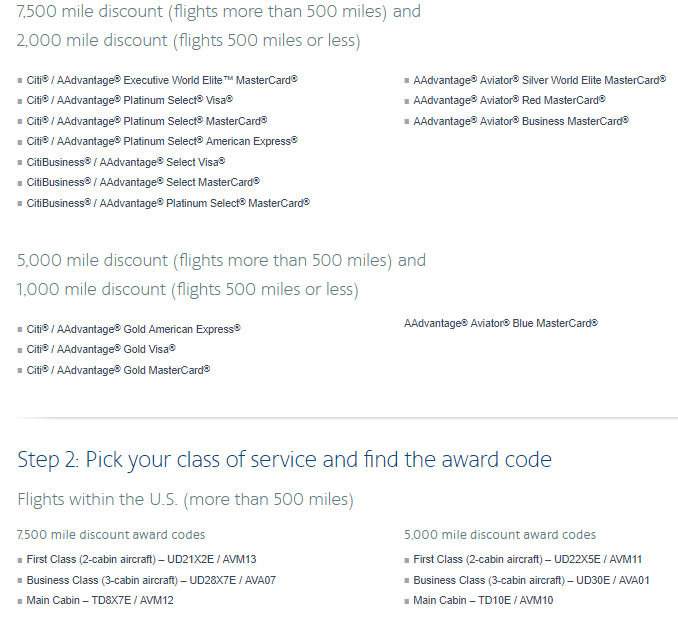Screen dimensions: 678x627
Task: Click AAdvantage Aviator Red MasterCard item
Action: click(509, 100)
